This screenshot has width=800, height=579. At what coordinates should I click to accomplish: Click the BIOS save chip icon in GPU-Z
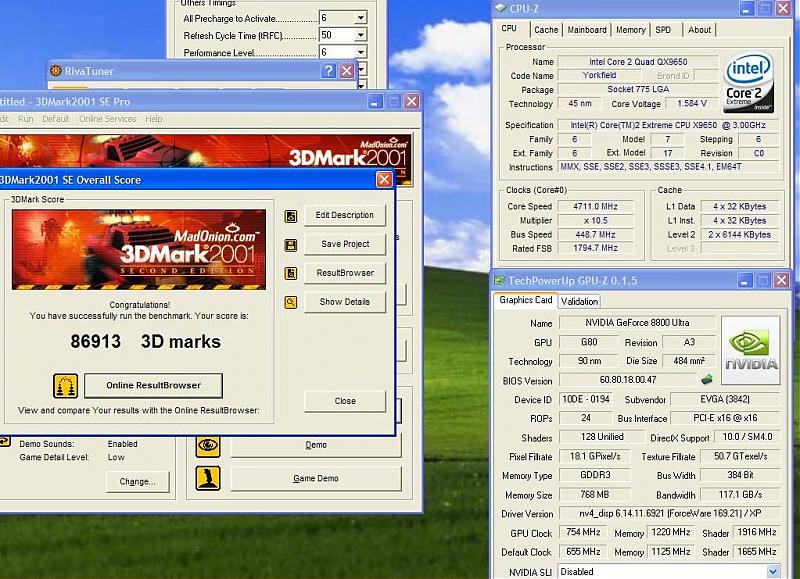707,380
